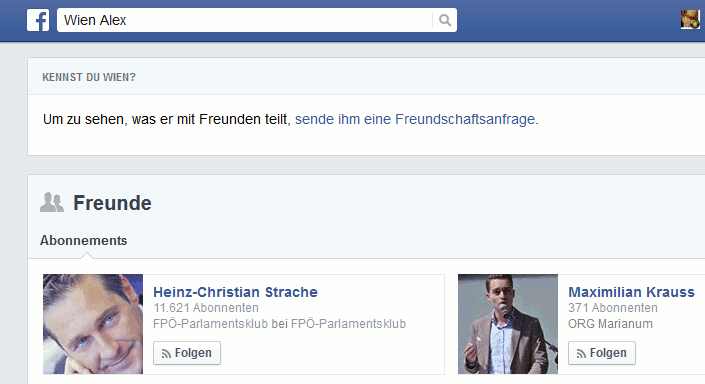Screen dimensions: 705x384
Task: Open Heinz-Christian Strache's profile name link
Action: click(235, 292)
